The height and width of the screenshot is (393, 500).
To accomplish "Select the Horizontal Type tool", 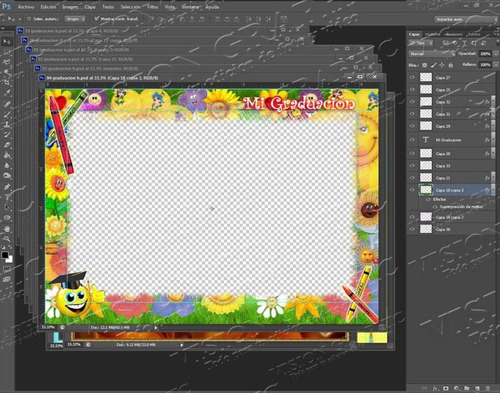I will point(6,197).
